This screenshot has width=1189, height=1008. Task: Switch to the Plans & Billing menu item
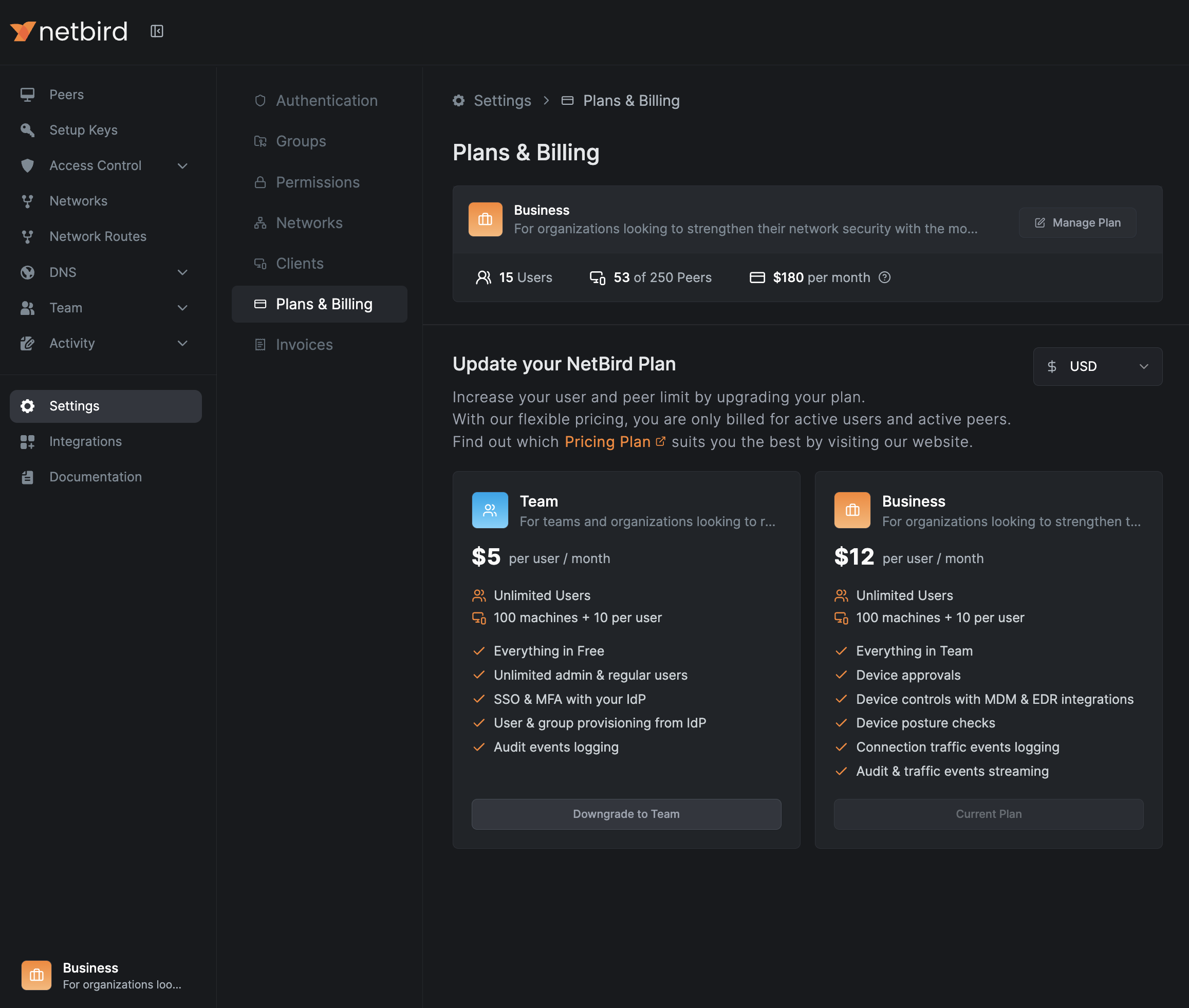(x=323, y=304)
